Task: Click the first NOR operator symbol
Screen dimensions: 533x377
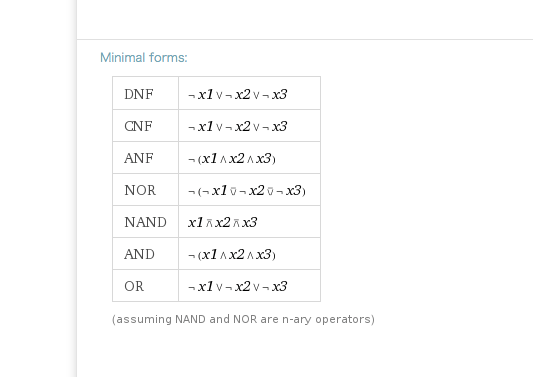Action: tap(233, 191)
